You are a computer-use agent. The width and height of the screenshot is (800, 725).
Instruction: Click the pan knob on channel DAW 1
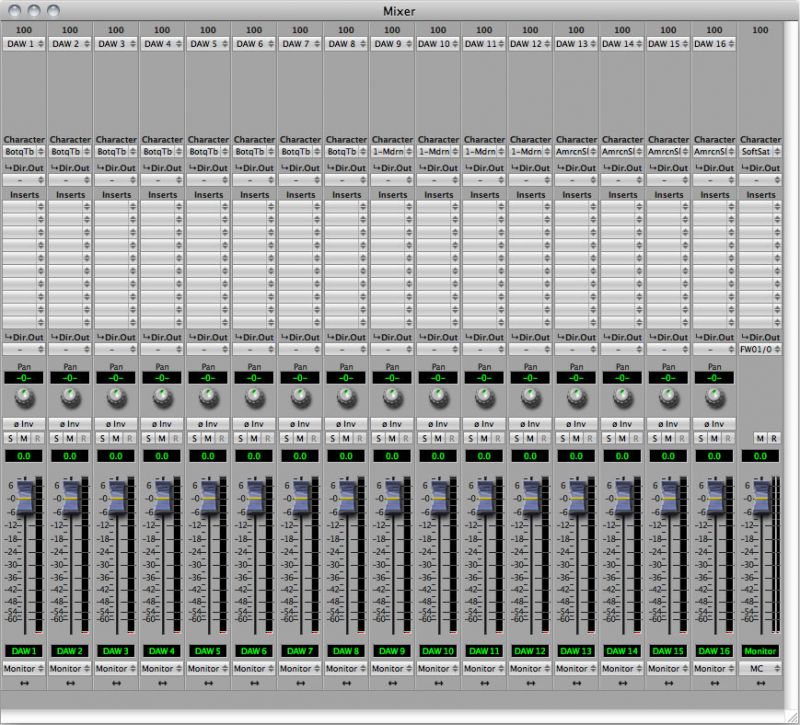point(24,398)
